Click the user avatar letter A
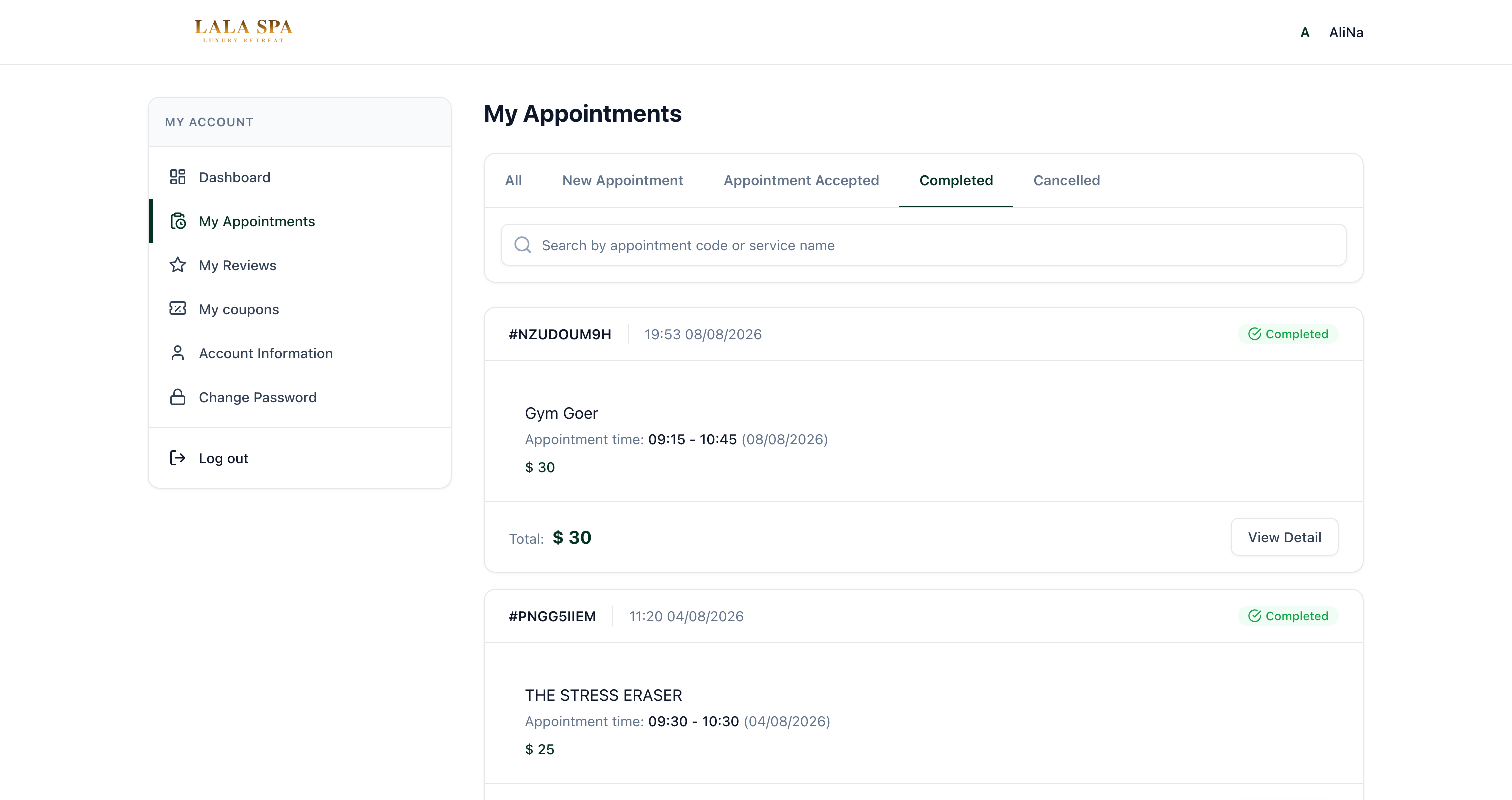 1305,33
